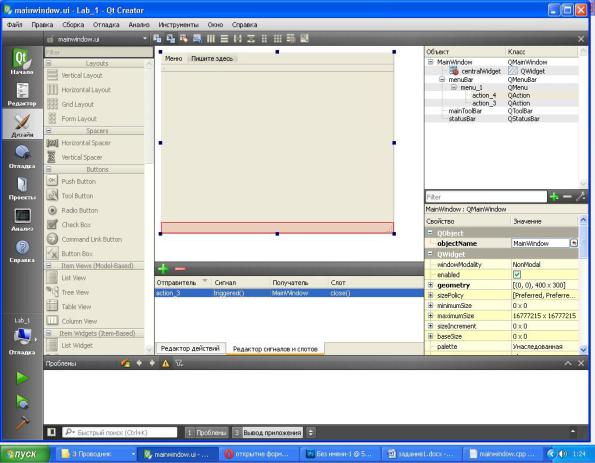Switch to mainwindow.cpp taskbar window
This screenshot has width=595, height=463.
[x=502, y=454]
